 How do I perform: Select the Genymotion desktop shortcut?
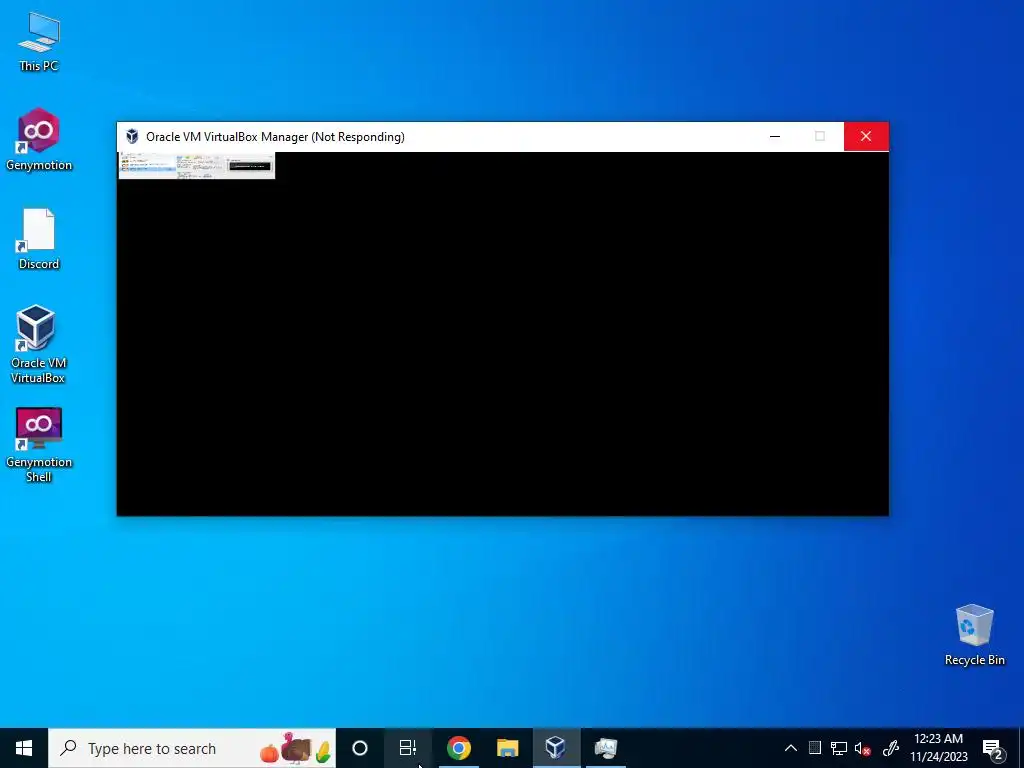tap(39, 139)
